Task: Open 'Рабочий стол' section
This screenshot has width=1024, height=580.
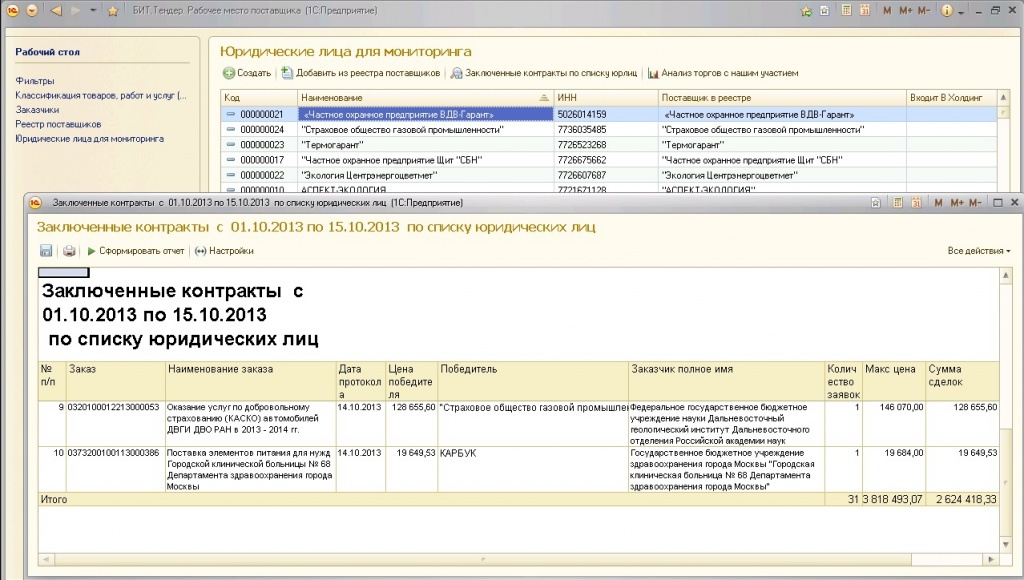Action: click(48, 52)
